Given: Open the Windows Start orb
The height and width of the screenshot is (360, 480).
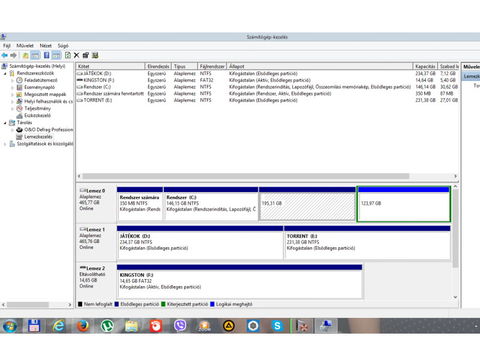Looking at the screenshot, I should (x=10, y=326).
